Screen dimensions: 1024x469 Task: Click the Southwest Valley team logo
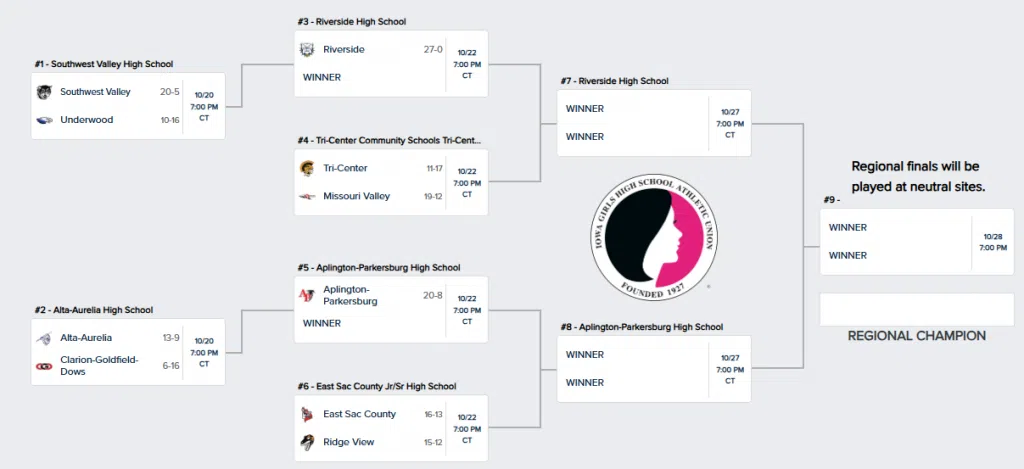pyautogui.click(x=44, y=92)
